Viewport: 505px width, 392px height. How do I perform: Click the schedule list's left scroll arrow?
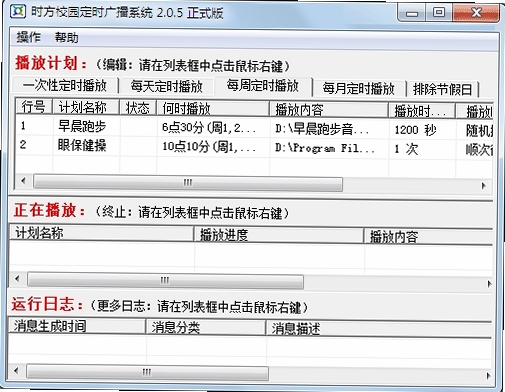tap(23, 181)
